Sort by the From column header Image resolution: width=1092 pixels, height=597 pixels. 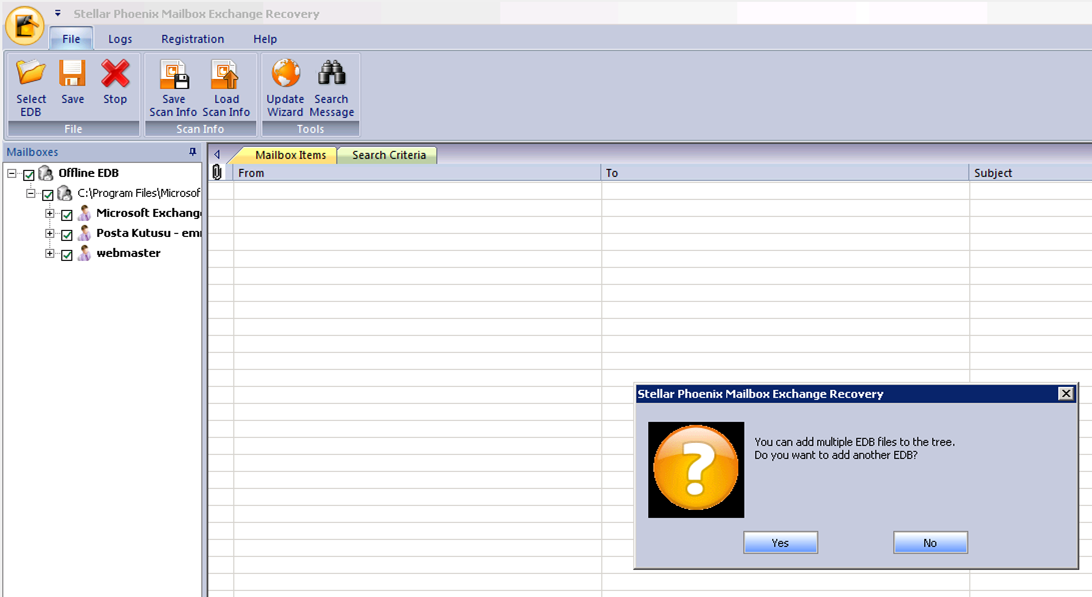coord(416,173)
